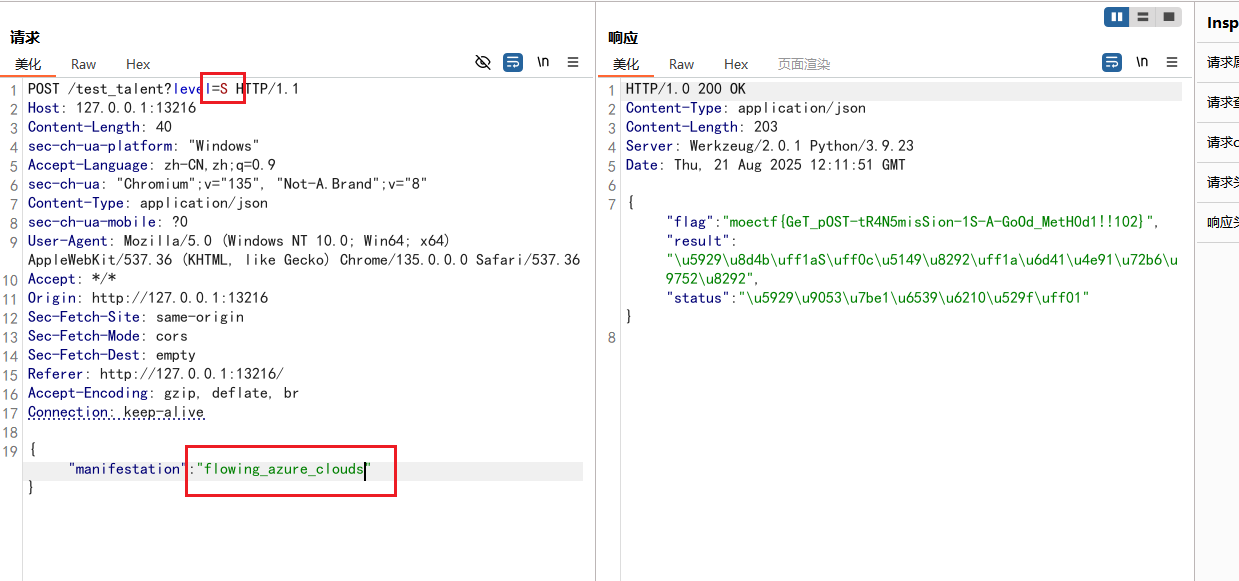Select the response 美化 pretty tab

tap(626, 64)
